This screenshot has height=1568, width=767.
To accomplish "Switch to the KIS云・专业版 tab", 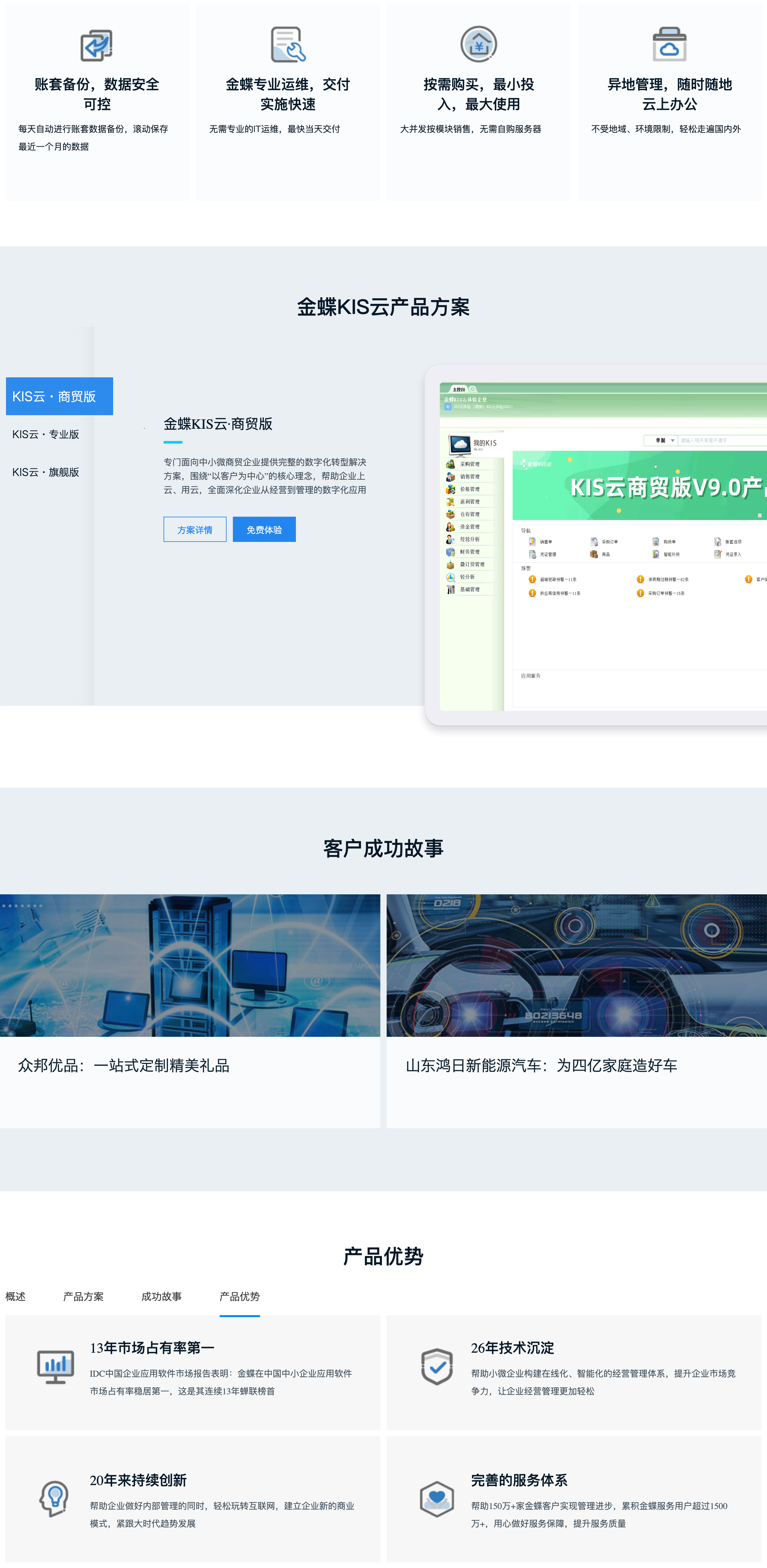I will 46,434.
